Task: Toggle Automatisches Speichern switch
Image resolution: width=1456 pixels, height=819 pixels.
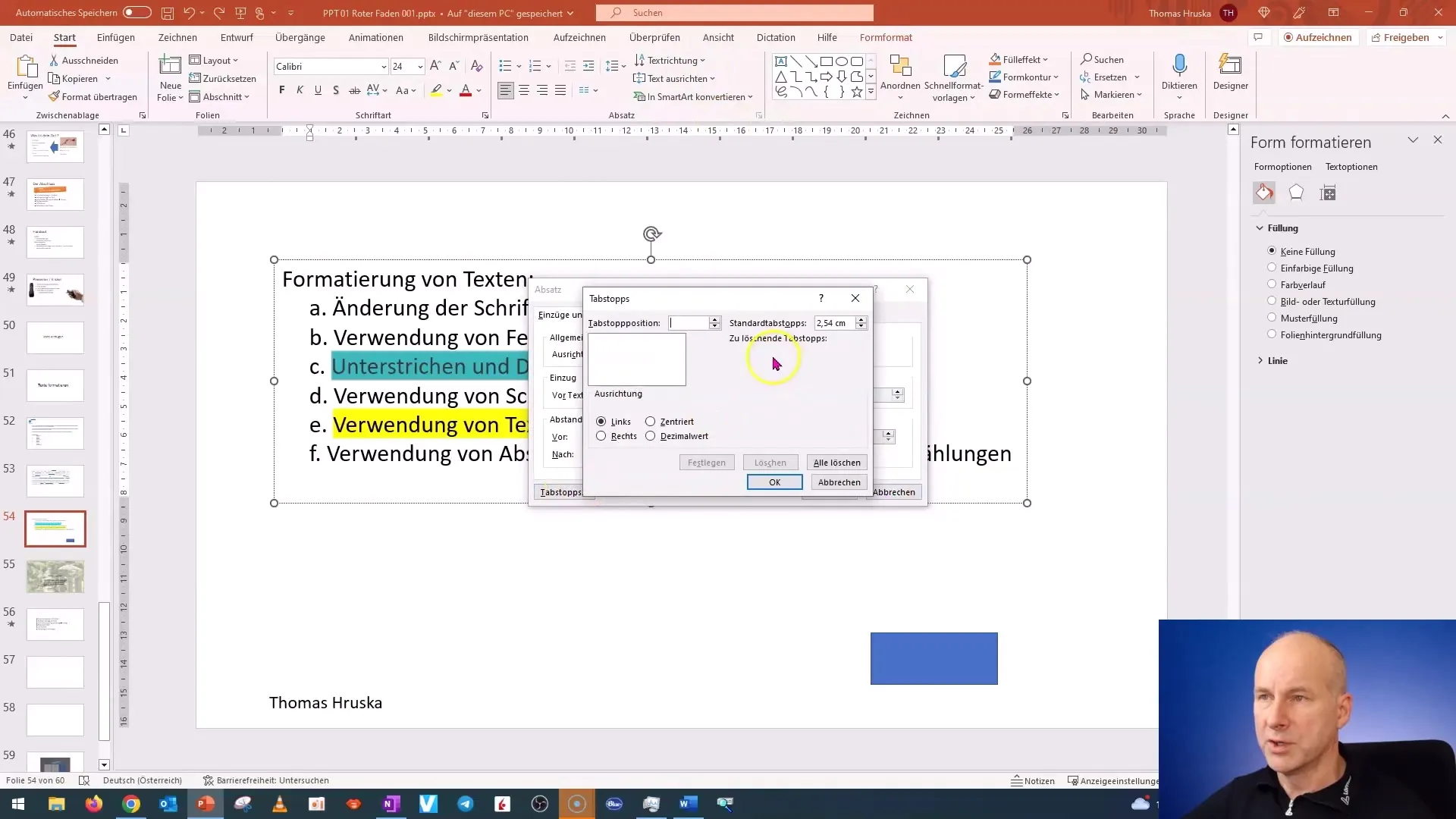Action: click(137, 13)
